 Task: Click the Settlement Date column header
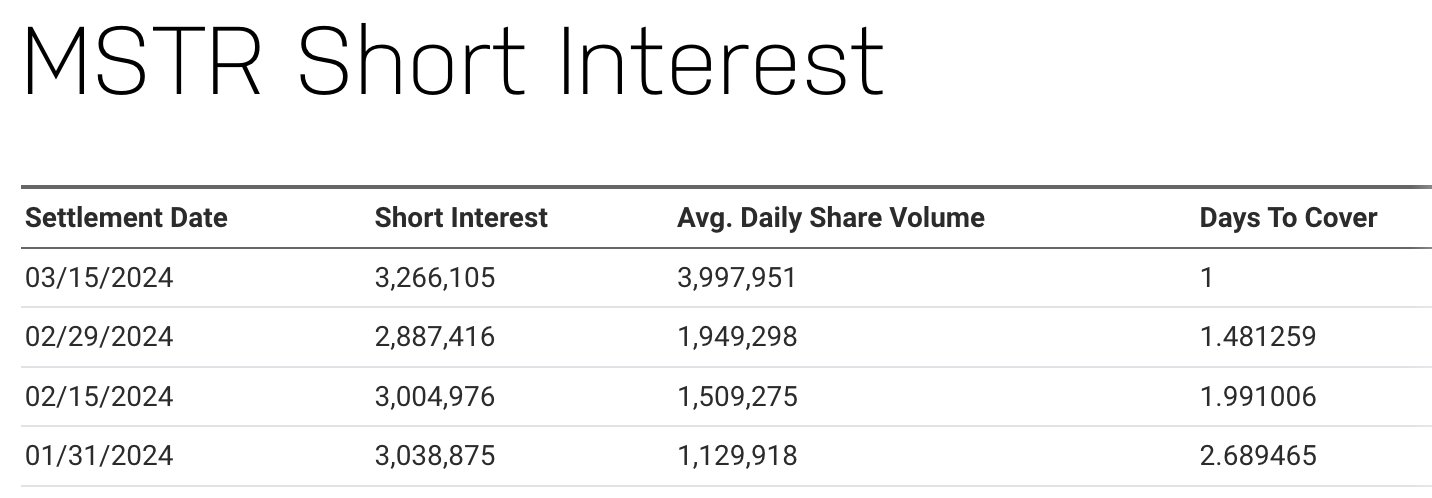pos(126,218)
